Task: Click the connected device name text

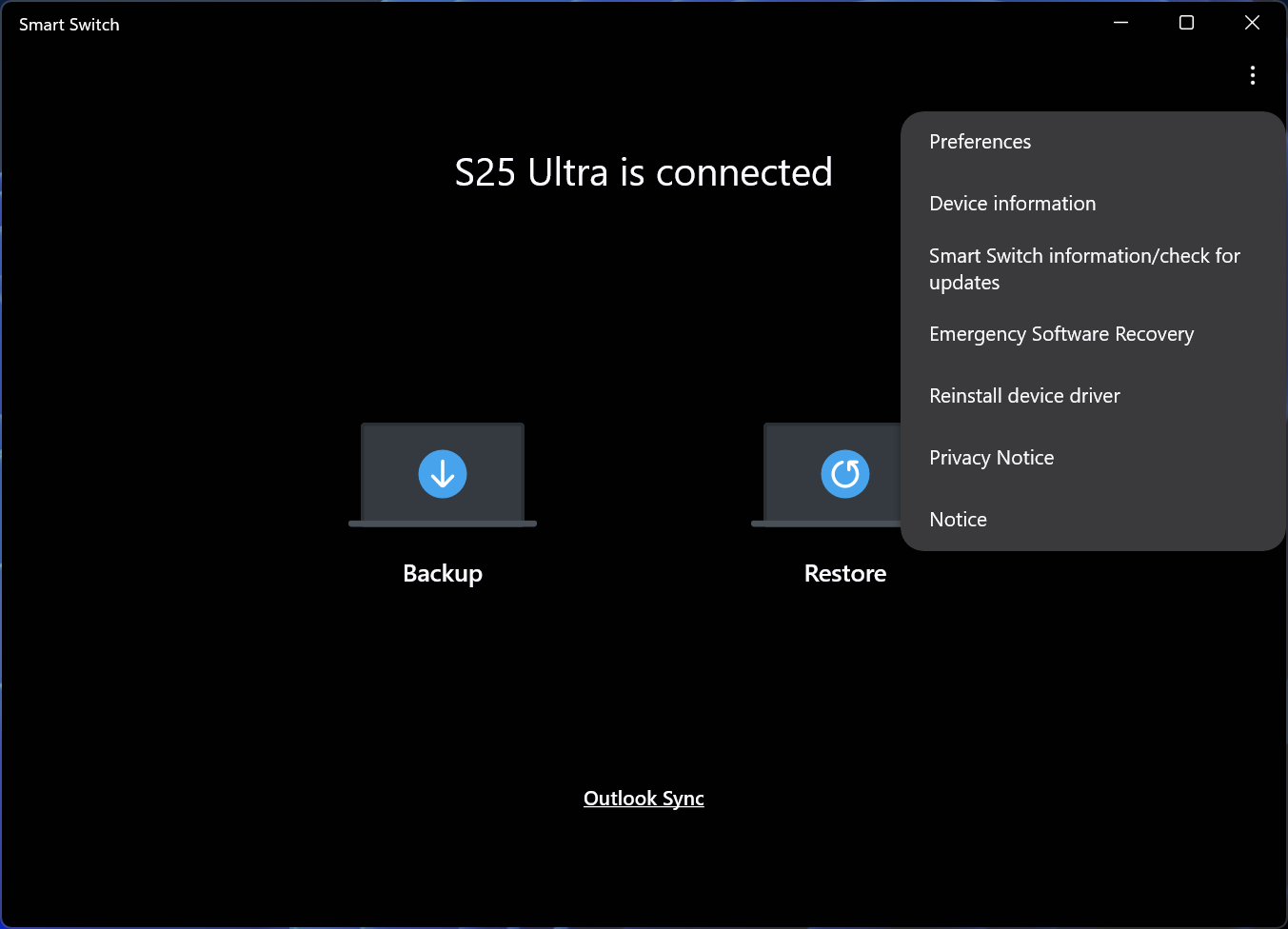Action: (x=644, y=171)
